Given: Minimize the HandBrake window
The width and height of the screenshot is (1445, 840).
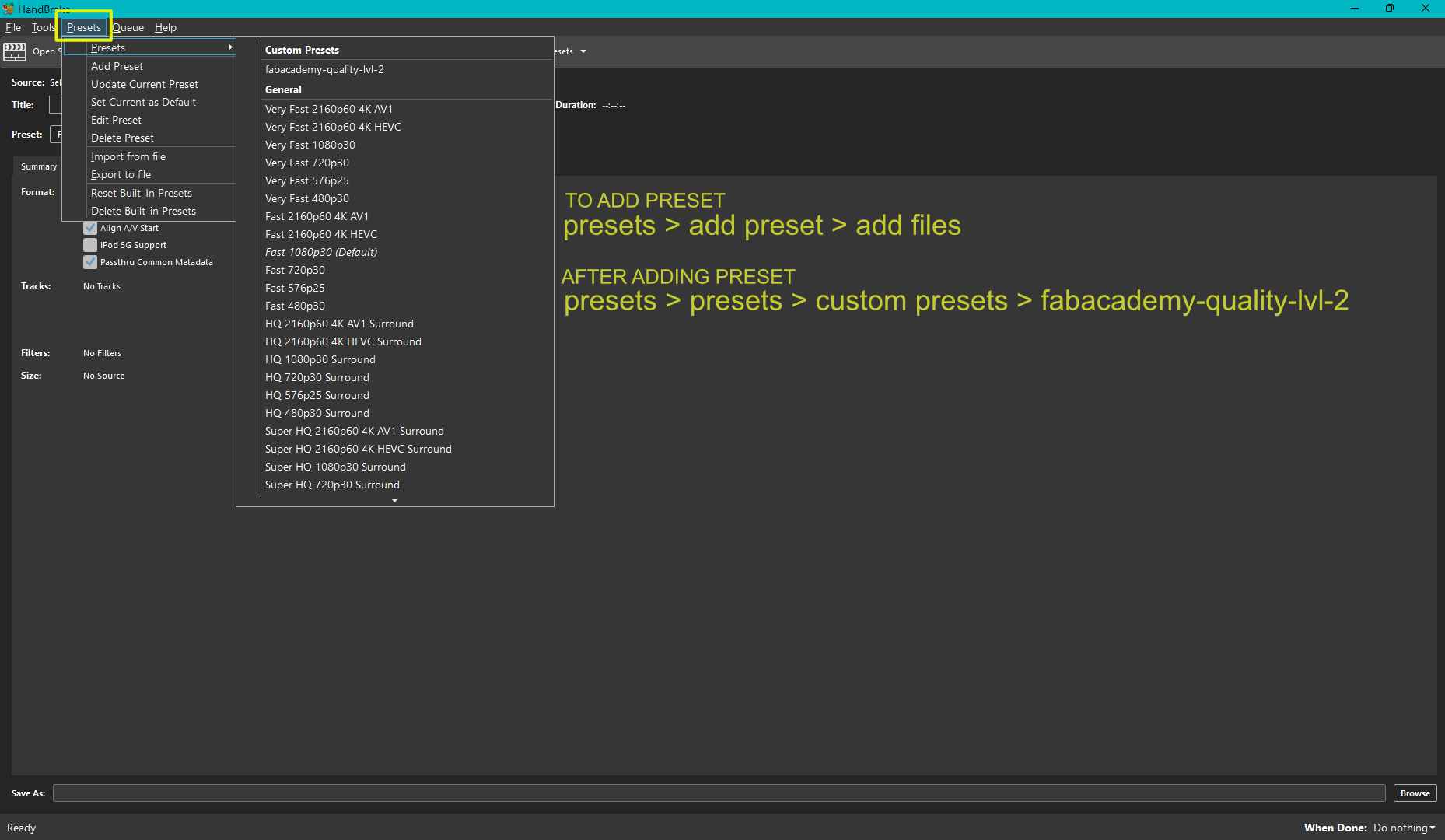Looking at the screenshot, I should coord(1354,9).
